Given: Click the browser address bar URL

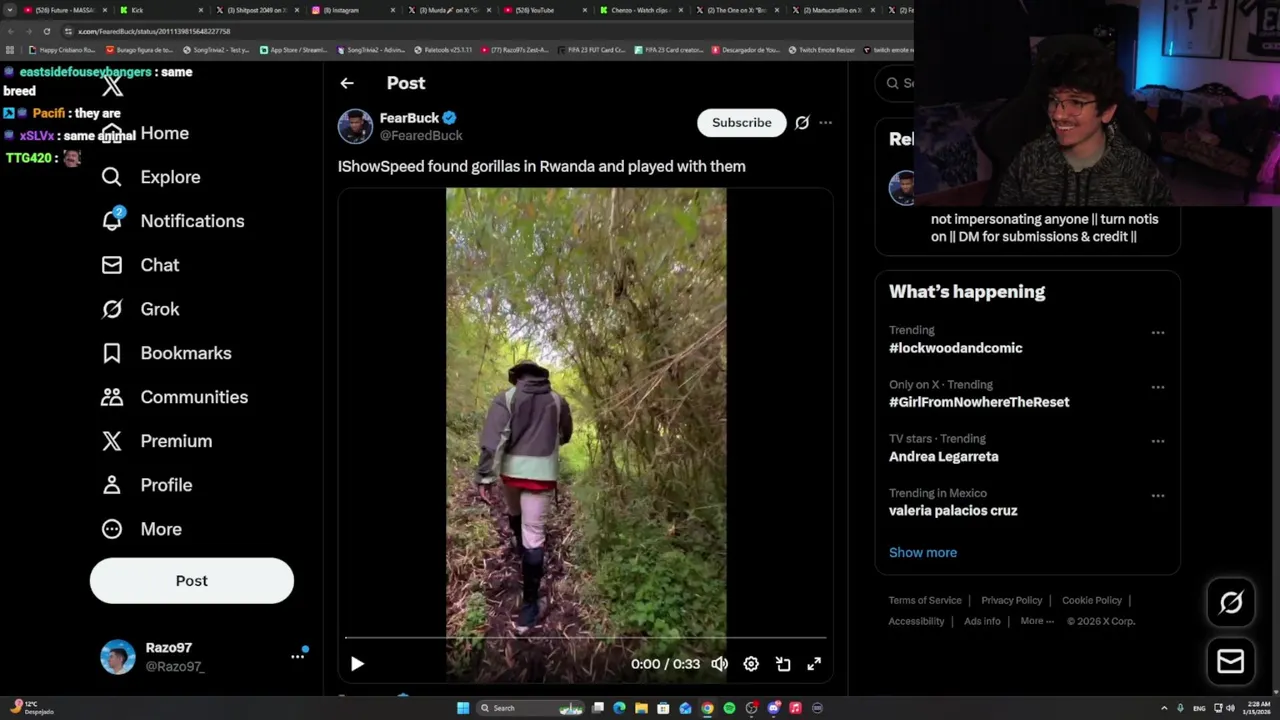Looking at the screenshot, I should pyautogui.click(x=154, y=31).
